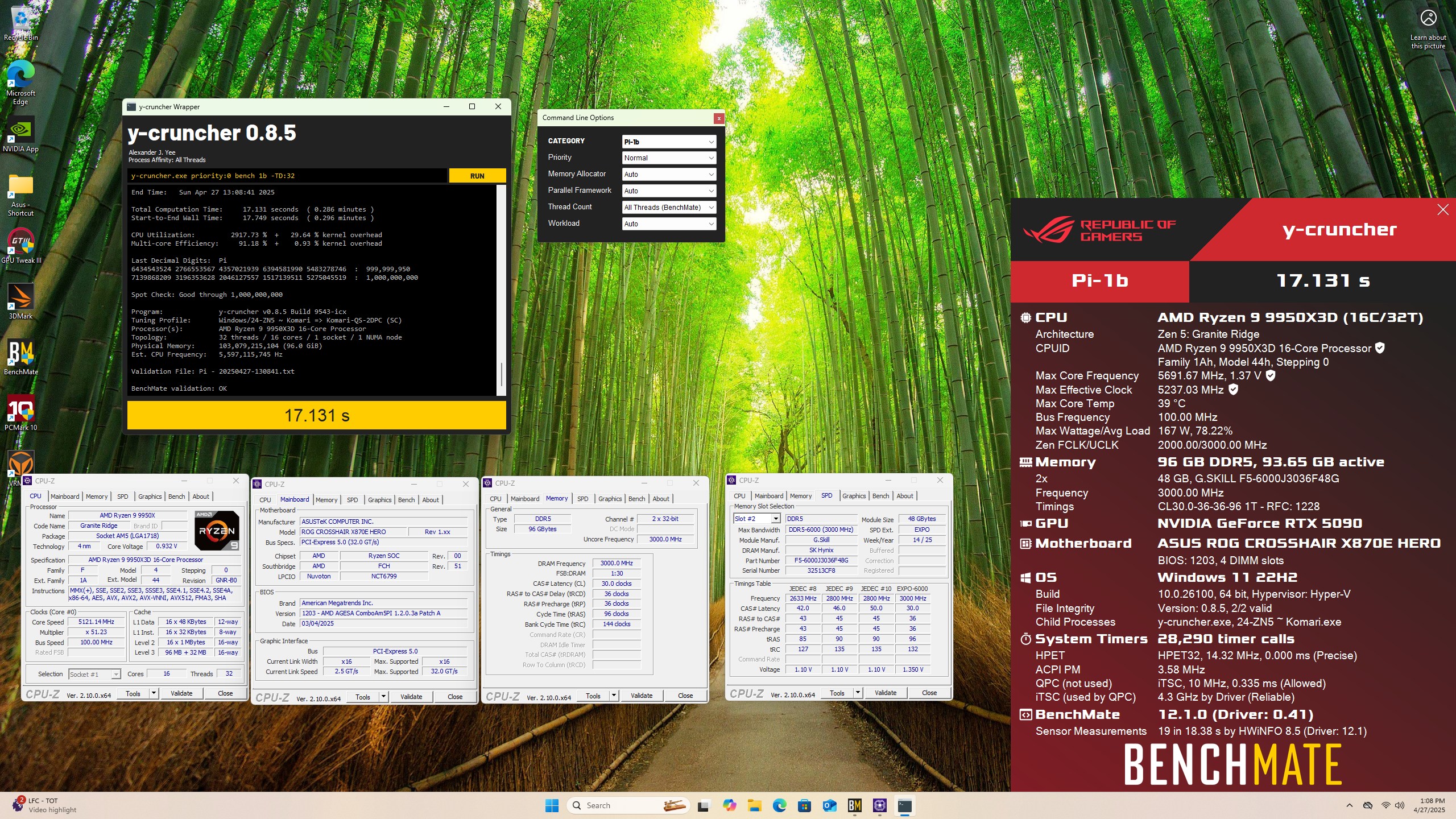
Task: Open the Windows Start menu
Action: (552, 805)
